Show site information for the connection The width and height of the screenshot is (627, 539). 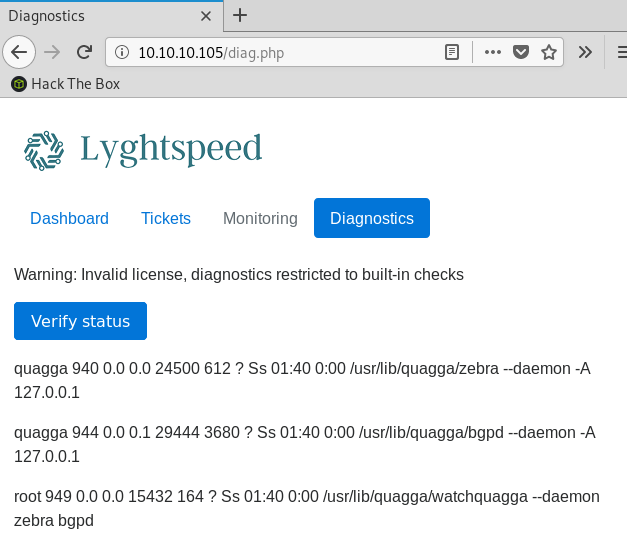pyautogui.click(x=122, y=52)
